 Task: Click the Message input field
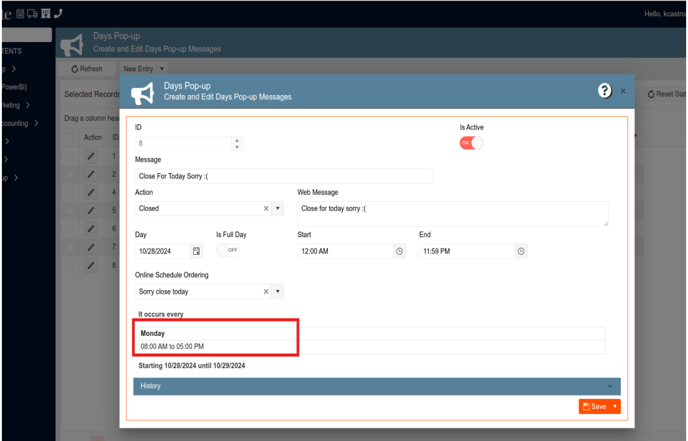[x=283, y=176]
